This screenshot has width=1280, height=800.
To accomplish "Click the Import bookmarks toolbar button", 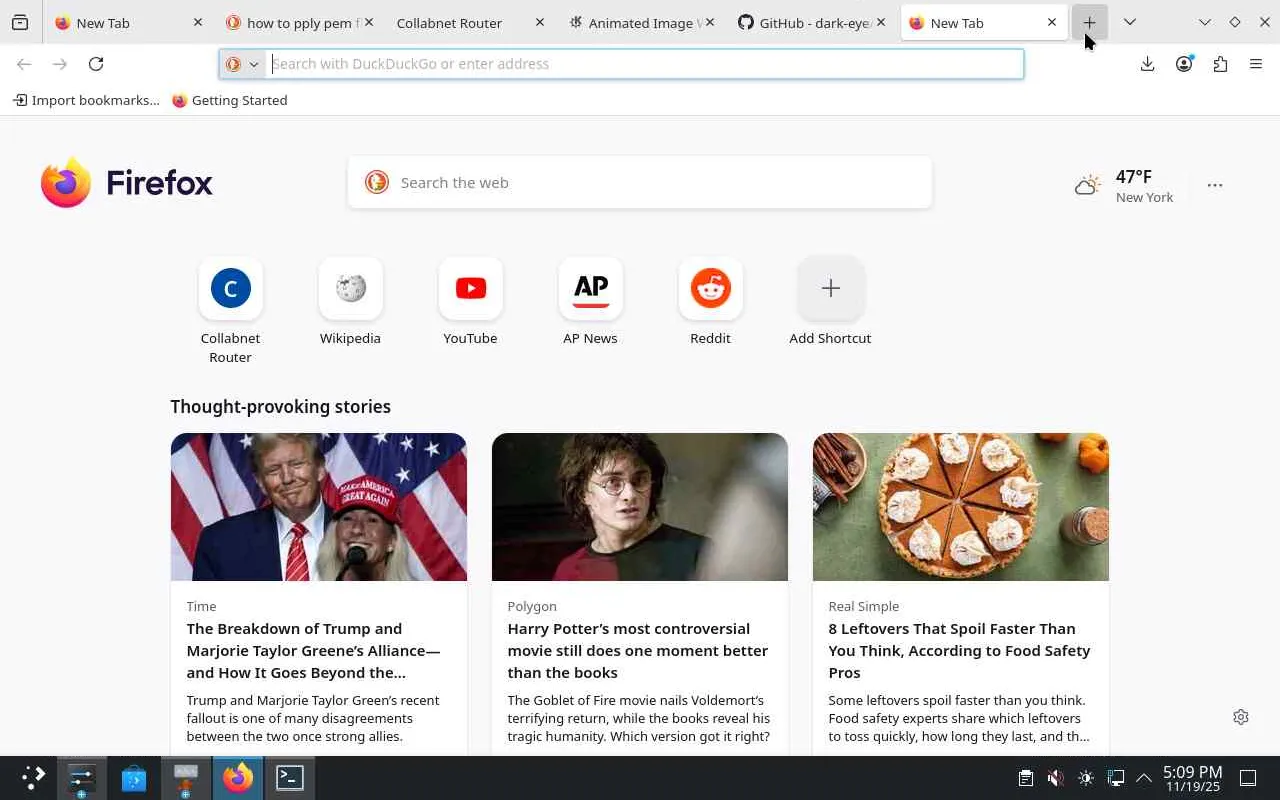I will [x=86, y=100].
